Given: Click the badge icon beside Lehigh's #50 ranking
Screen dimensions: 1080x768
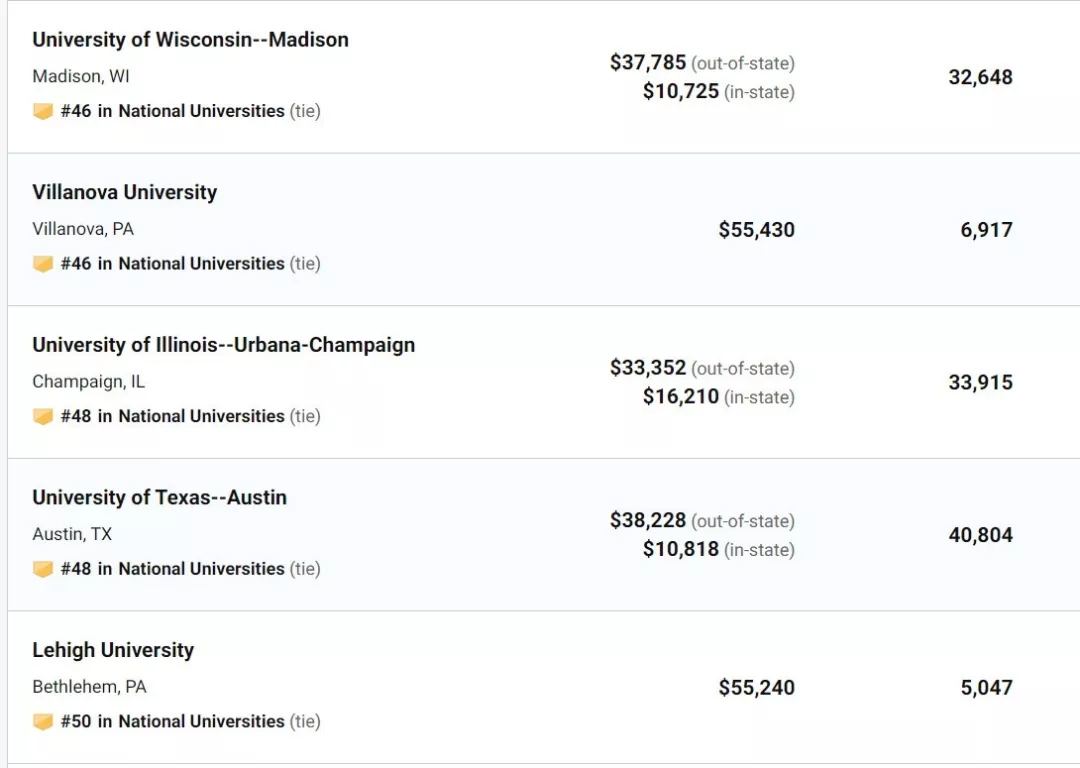Looking at the screenshot, I should click(43, 721).
